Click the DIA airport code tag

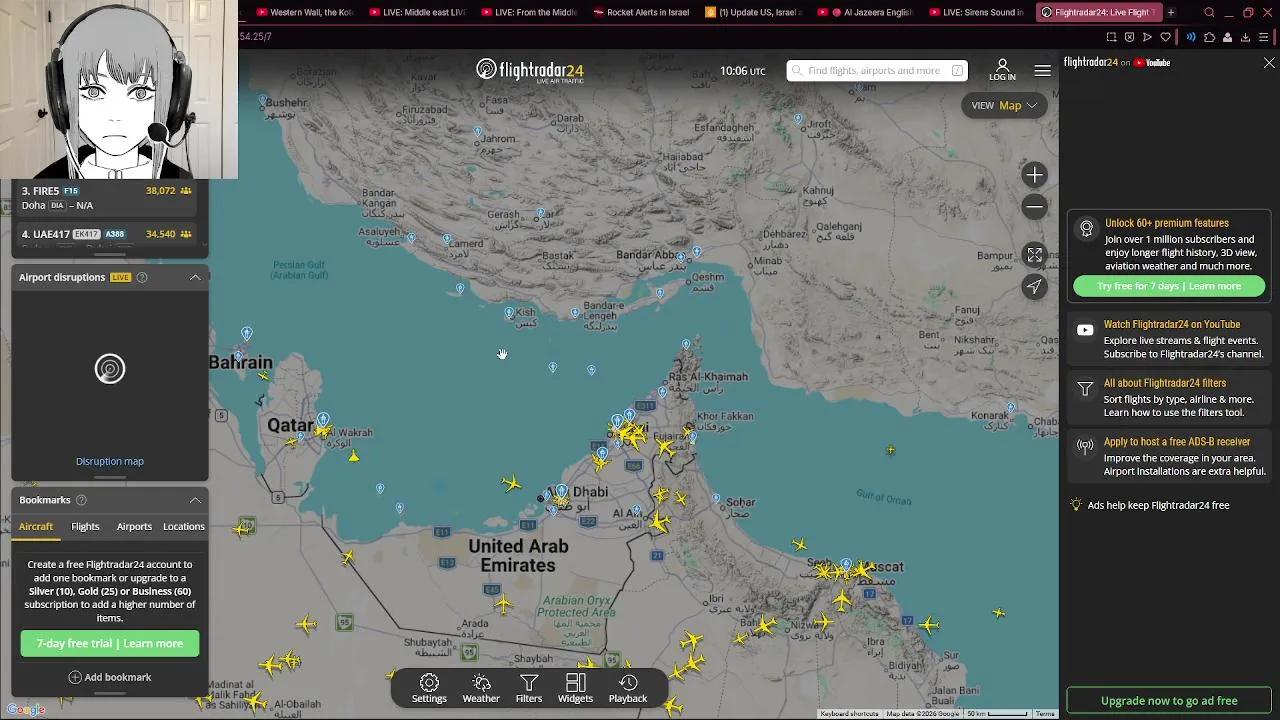pos(57,205)
